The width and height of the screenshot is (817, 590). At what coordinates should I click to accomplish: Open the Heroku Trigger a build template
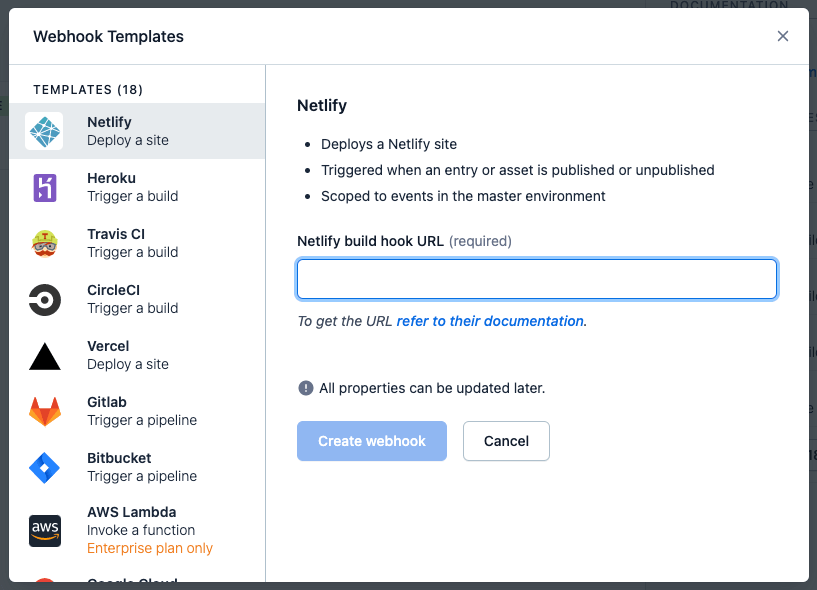[x=138, y=187]
